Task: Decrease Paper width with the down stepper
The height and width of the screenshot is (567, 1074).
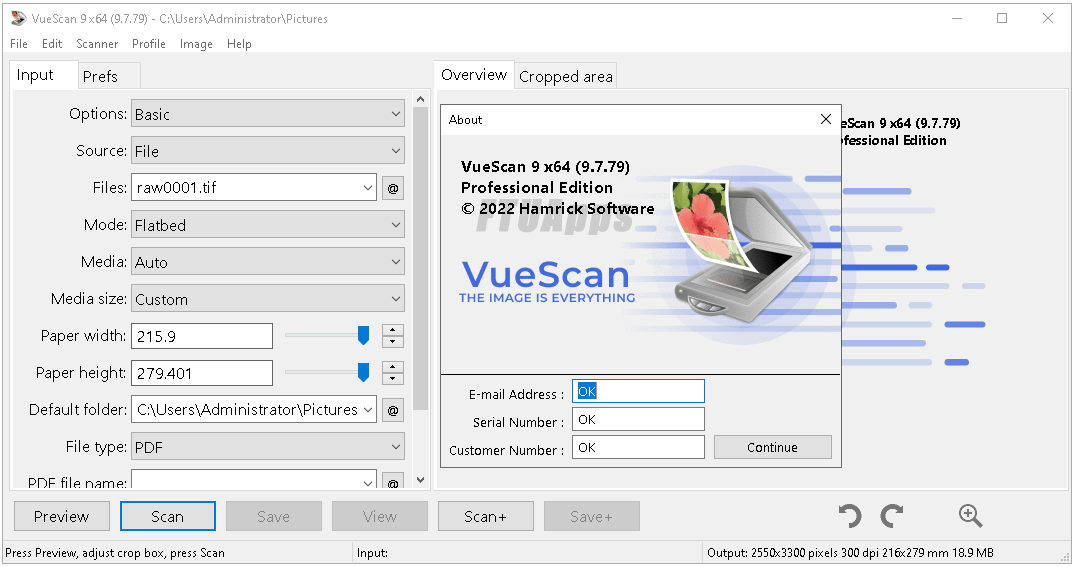Action: tap(392, 342)
